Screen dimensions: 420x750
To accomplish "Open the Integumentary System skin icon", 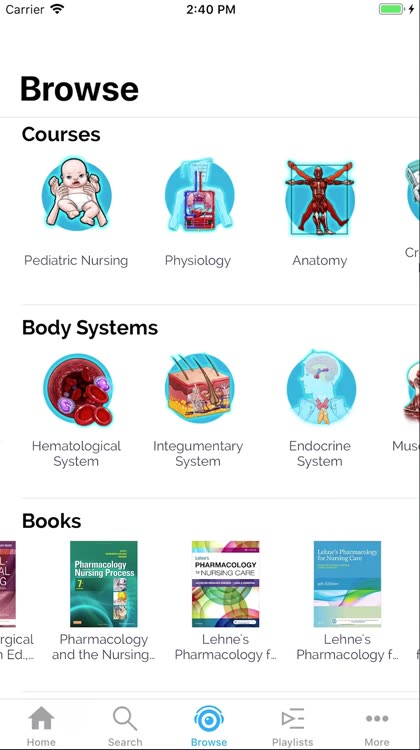I will point(199,388).
